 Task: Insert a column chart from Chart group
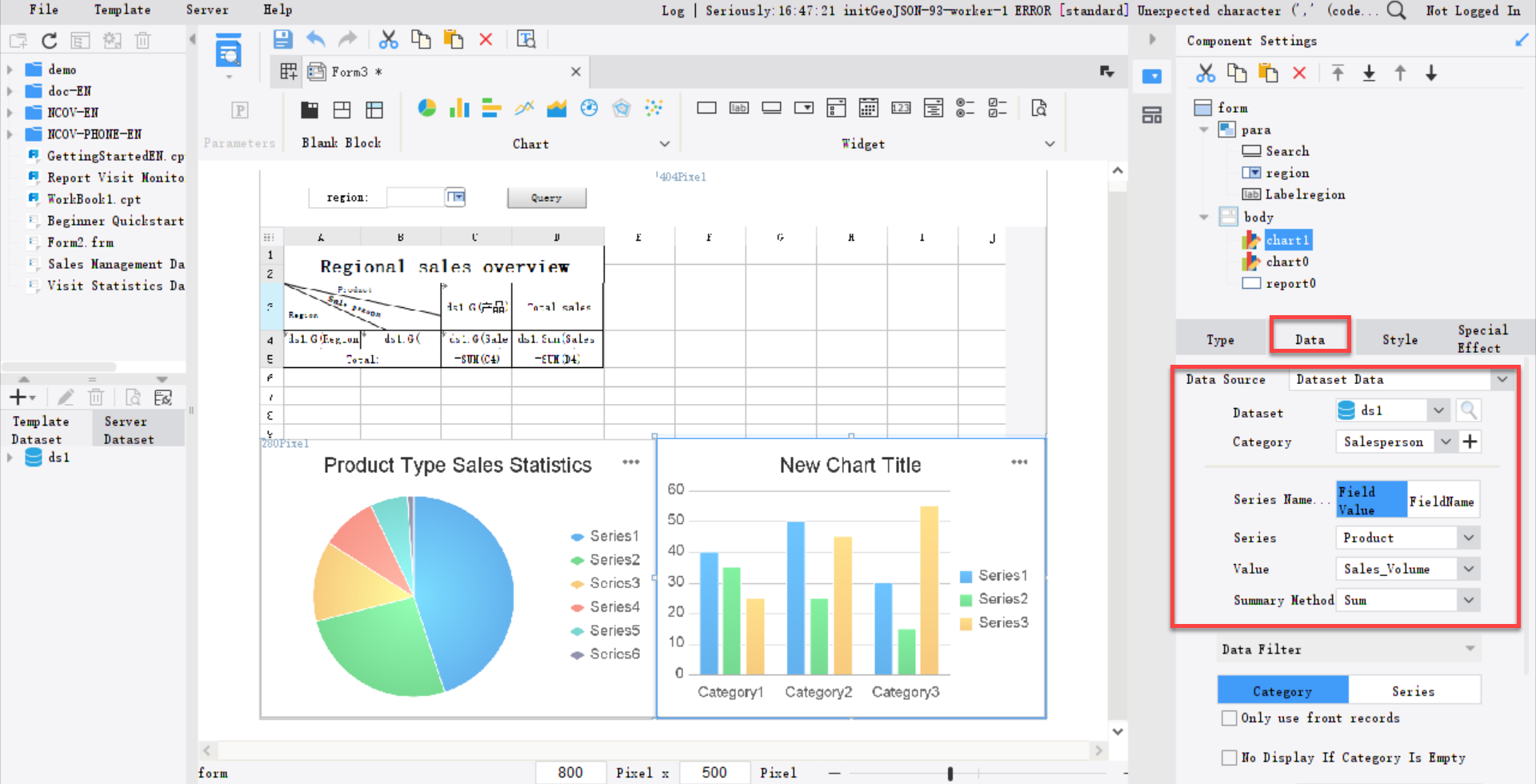pyautogui.click(x=459, y=108)
